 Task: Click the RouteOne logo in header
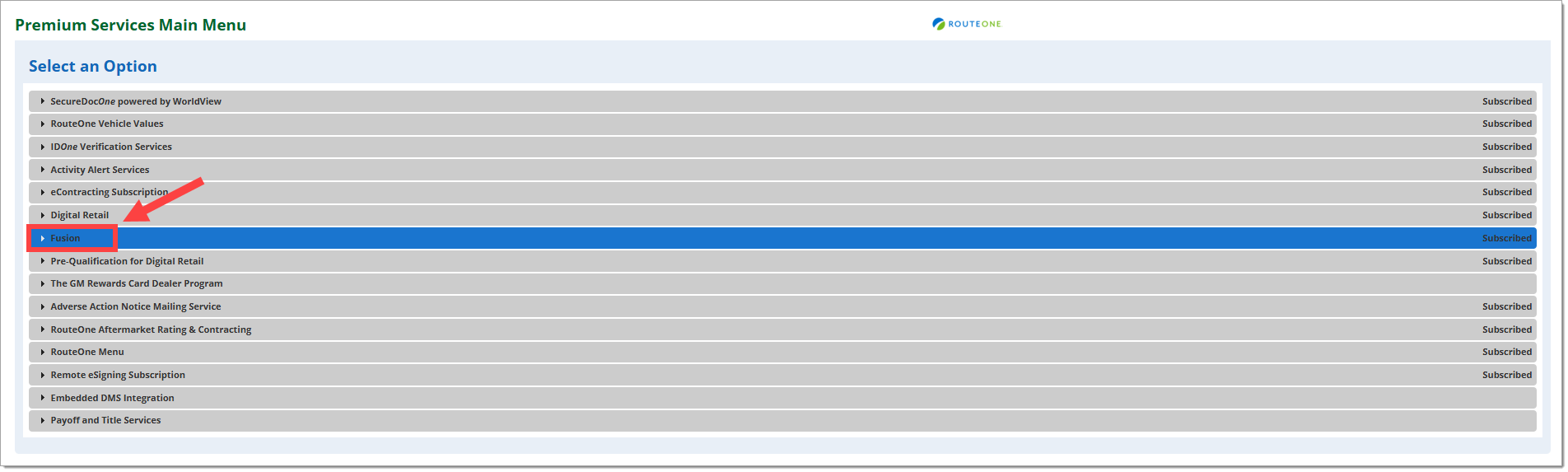[966, 24]
